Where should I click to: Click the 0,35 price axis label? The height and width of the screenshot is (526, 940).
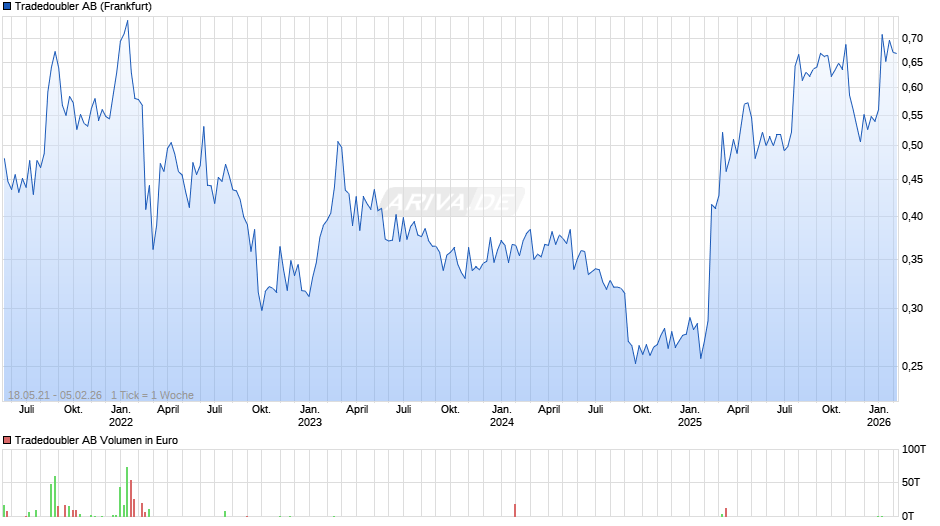coord(912,259)
